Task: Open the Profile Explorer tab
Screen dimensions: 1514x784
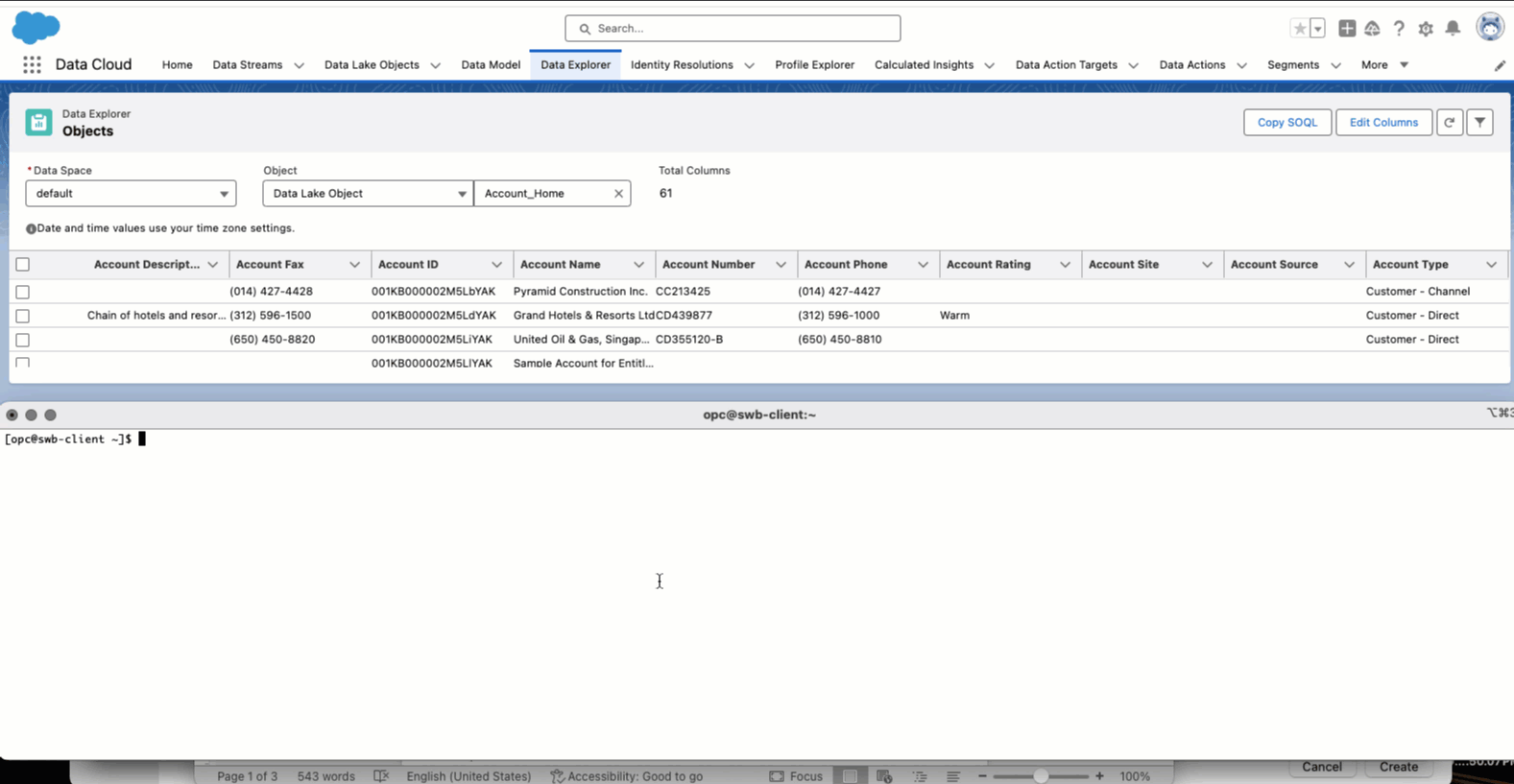Action: [814, 64]
